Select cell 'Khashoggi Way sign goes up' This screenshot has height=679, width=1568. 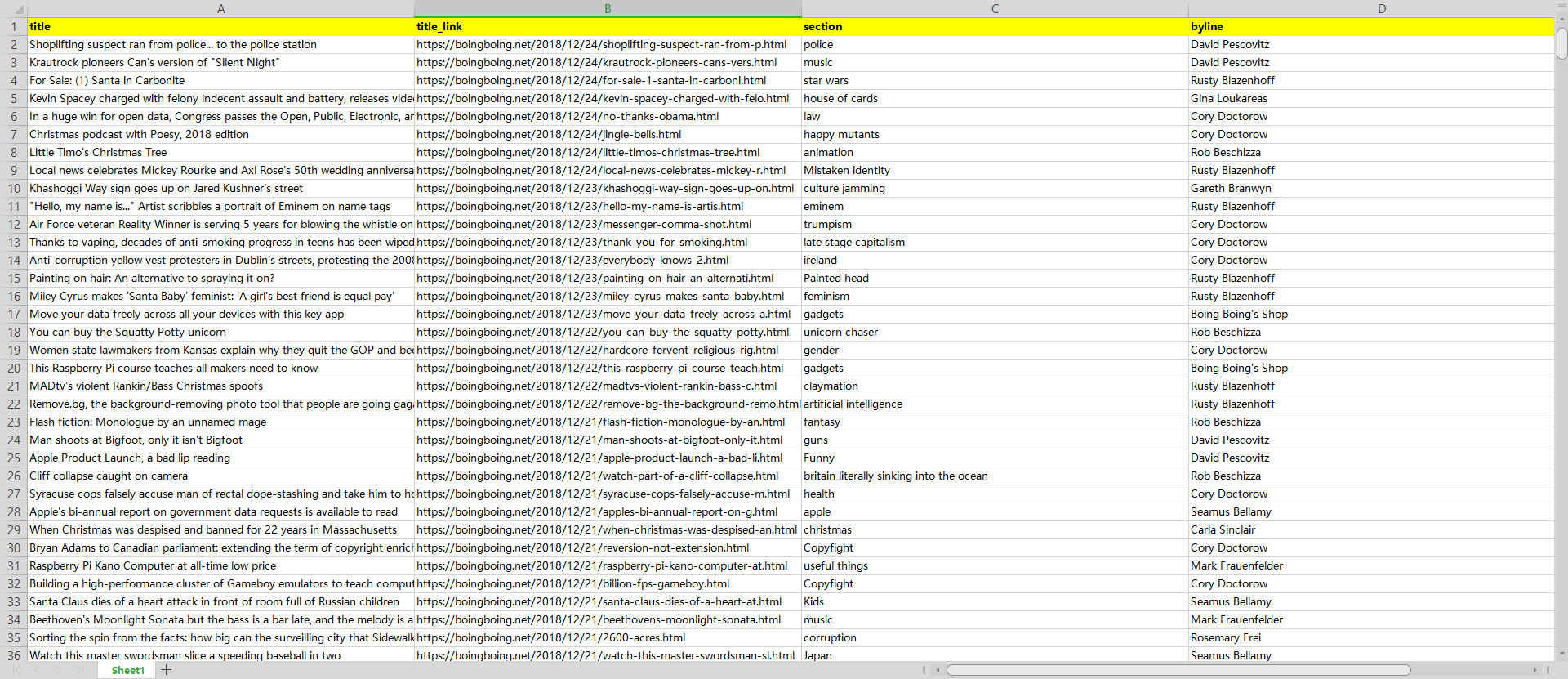(220, 188)
